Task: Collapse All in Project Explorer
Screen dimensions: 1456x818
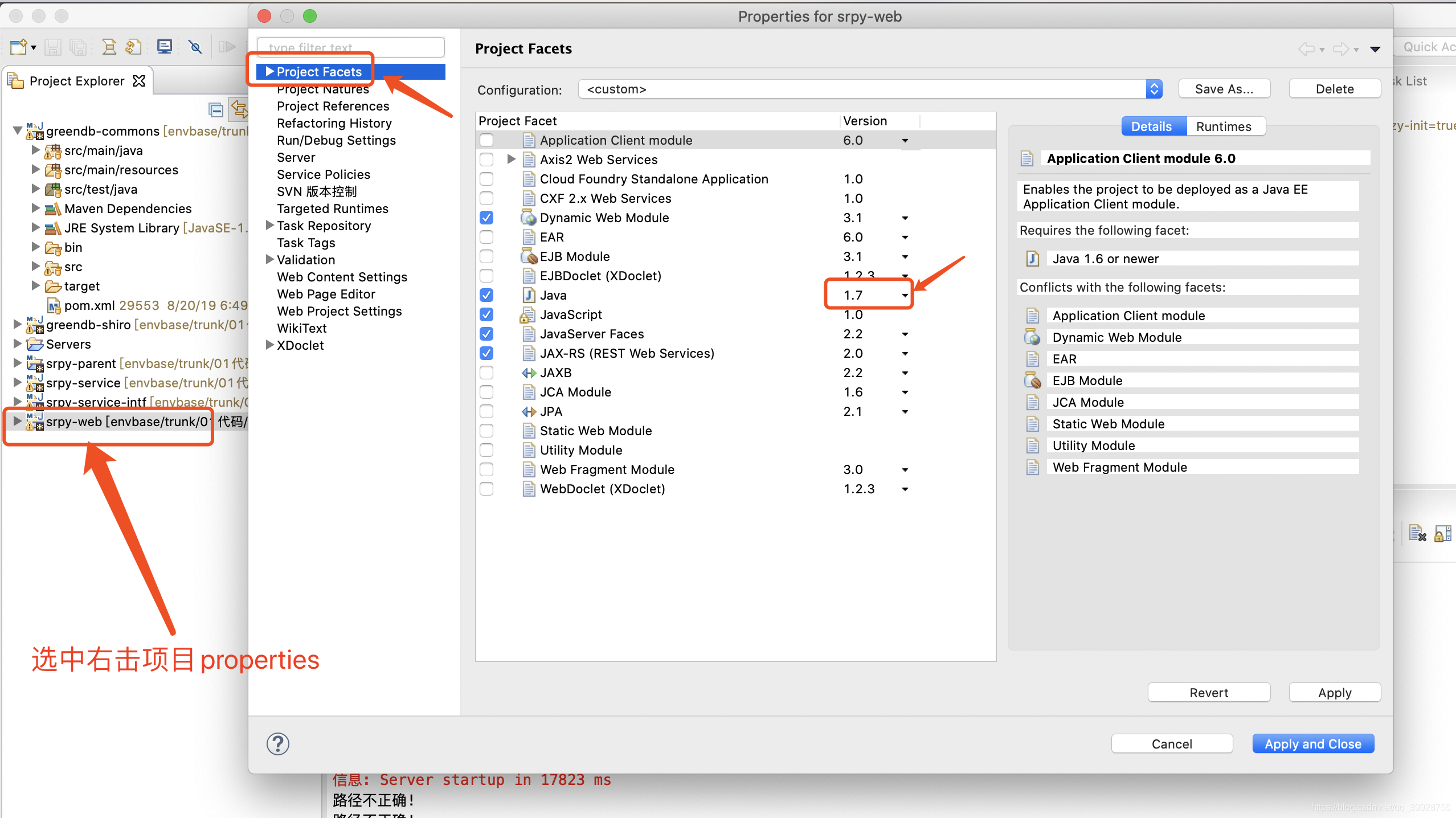Action: pyautogui.click(x=215, y=109)
